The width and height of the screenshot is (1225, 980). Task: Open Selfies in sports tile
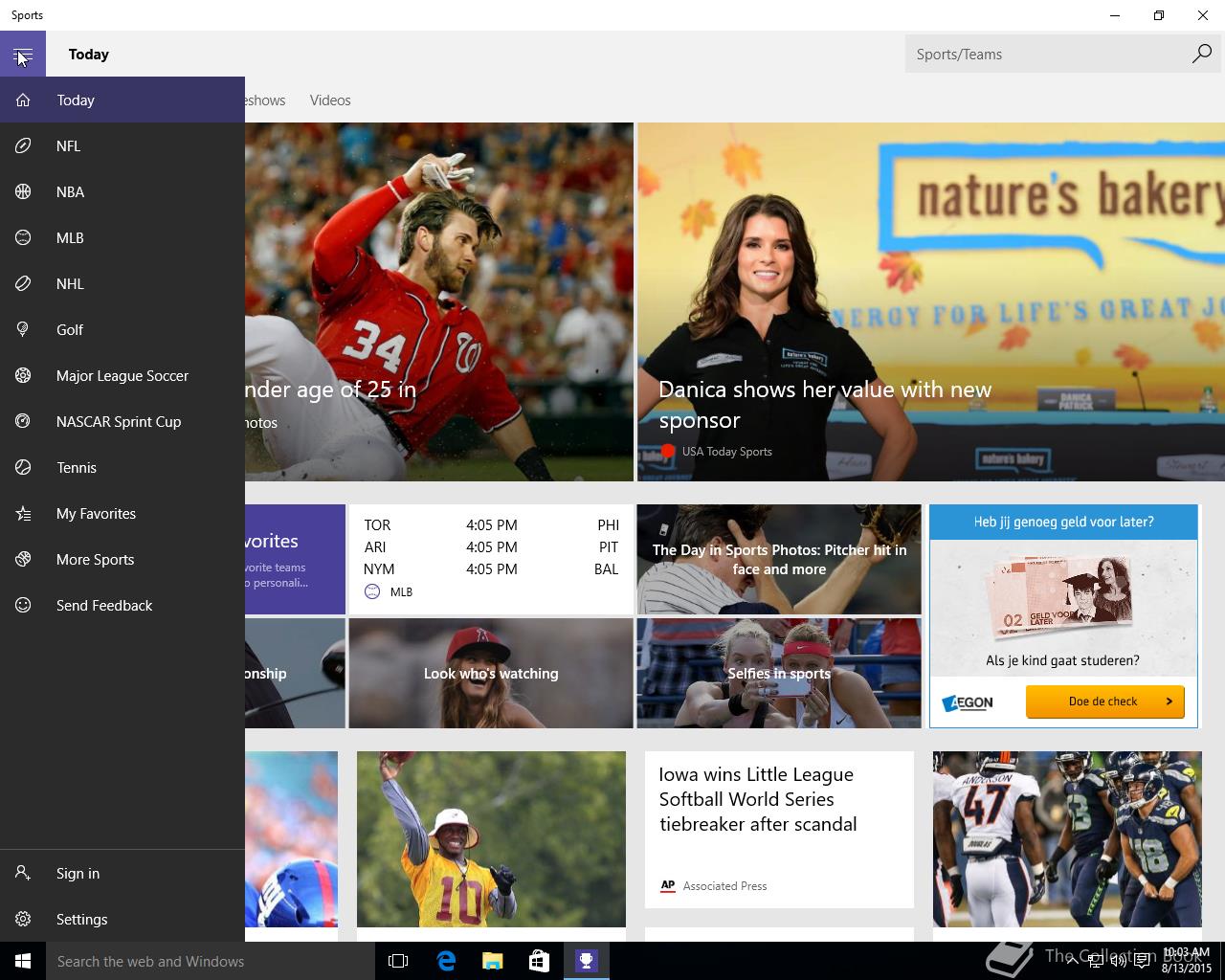[779, 673]
